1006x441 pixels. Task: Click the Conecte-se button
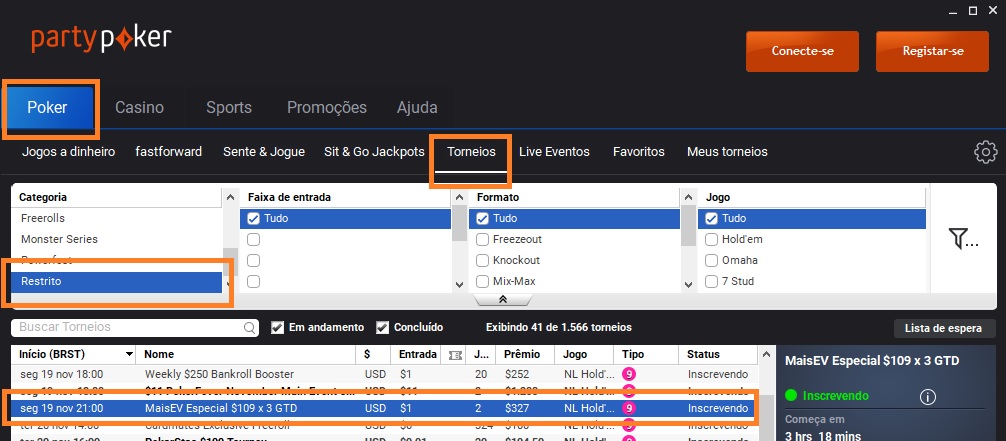[802, 51]
